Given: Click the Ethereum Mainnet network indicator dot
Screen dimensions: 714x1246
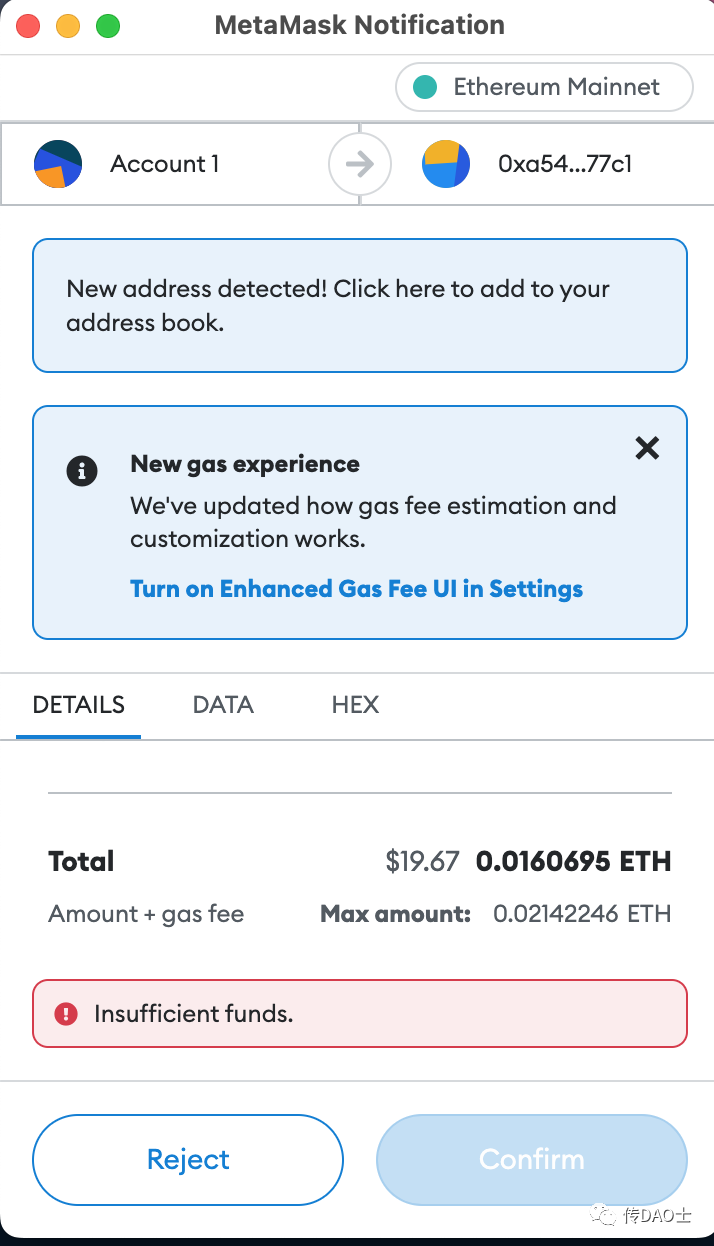Looking at the screenshot, I should (426, 87).
